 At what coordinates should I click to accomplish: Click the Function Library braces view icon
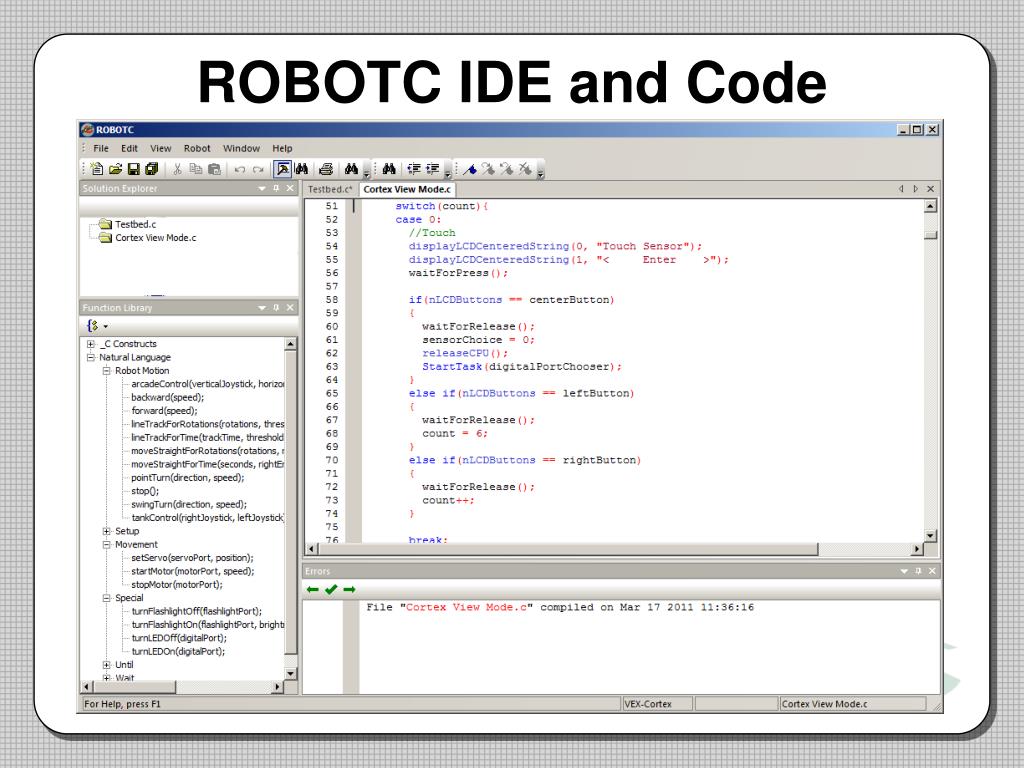(93, 325)
